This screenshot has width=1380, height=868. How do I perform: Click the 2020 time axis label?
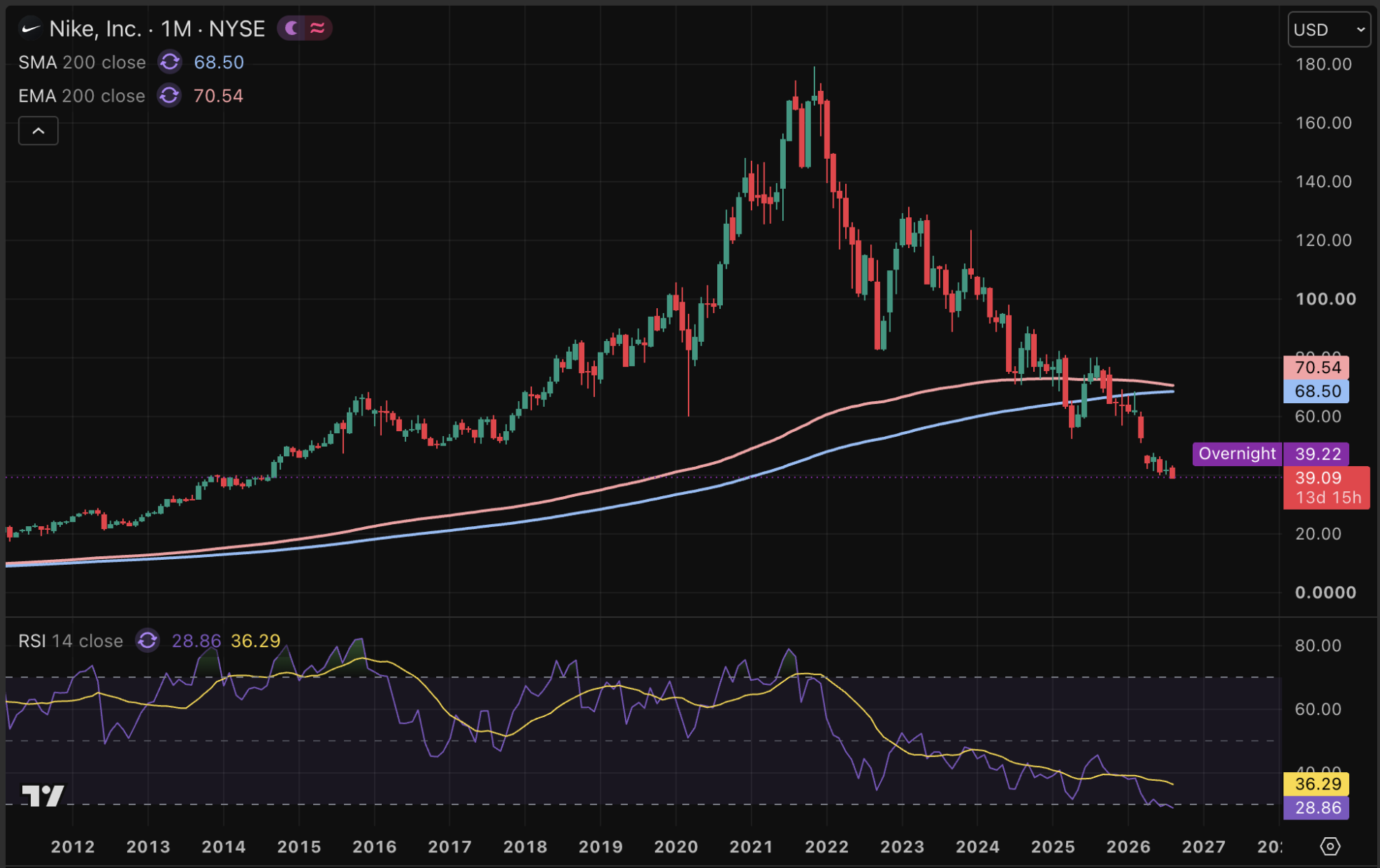[676, 847]
